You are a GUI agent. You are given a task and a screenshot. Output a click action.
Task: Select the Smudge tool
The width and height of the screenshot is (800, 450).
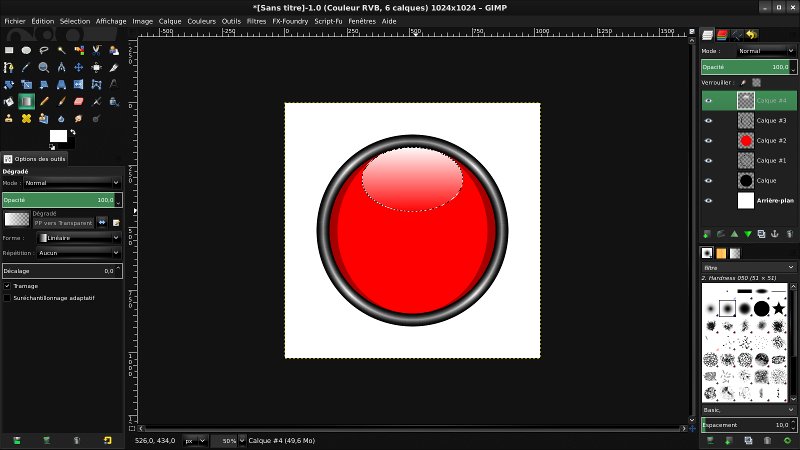(x=79, y=118)
